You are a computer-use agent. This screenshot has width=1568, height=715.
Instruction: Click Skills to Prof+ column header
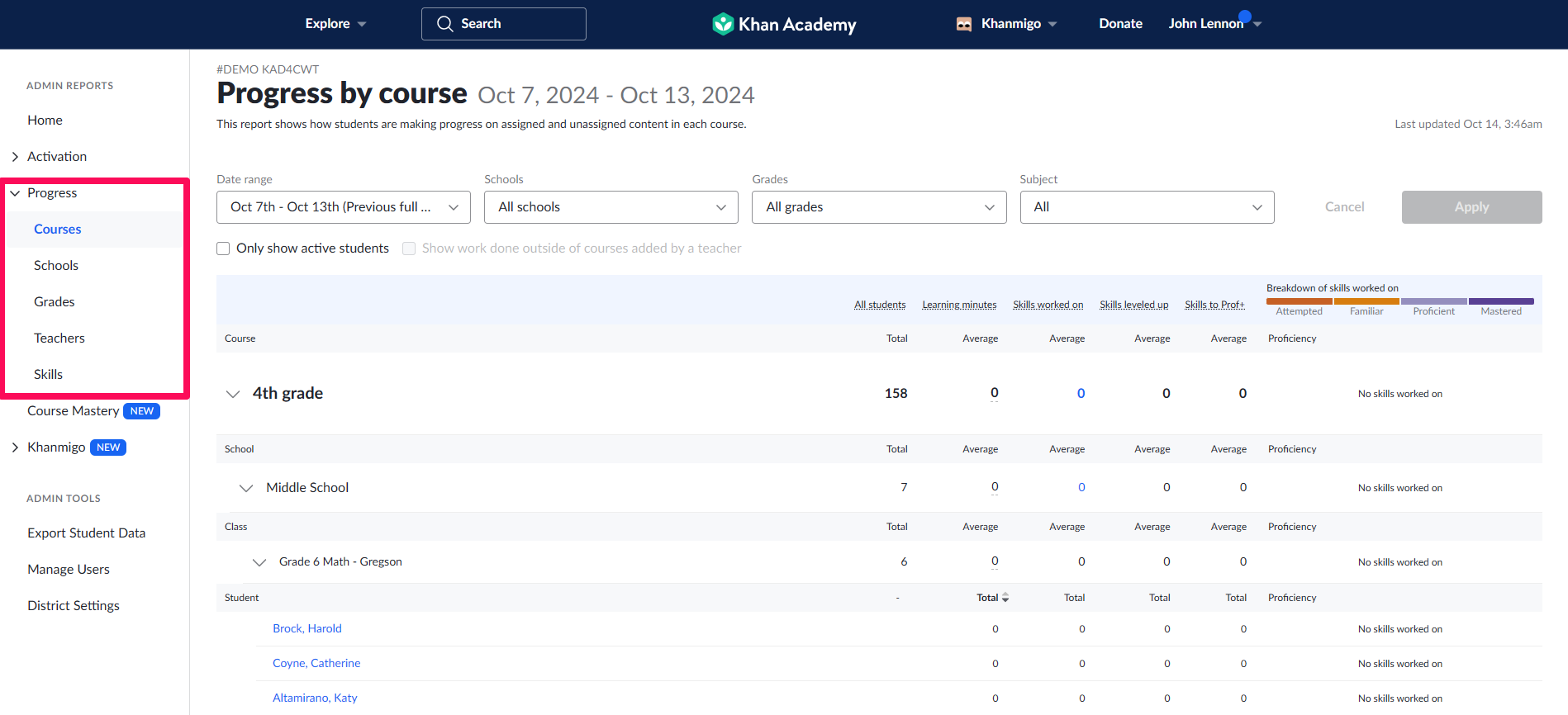pos(1214,305)
